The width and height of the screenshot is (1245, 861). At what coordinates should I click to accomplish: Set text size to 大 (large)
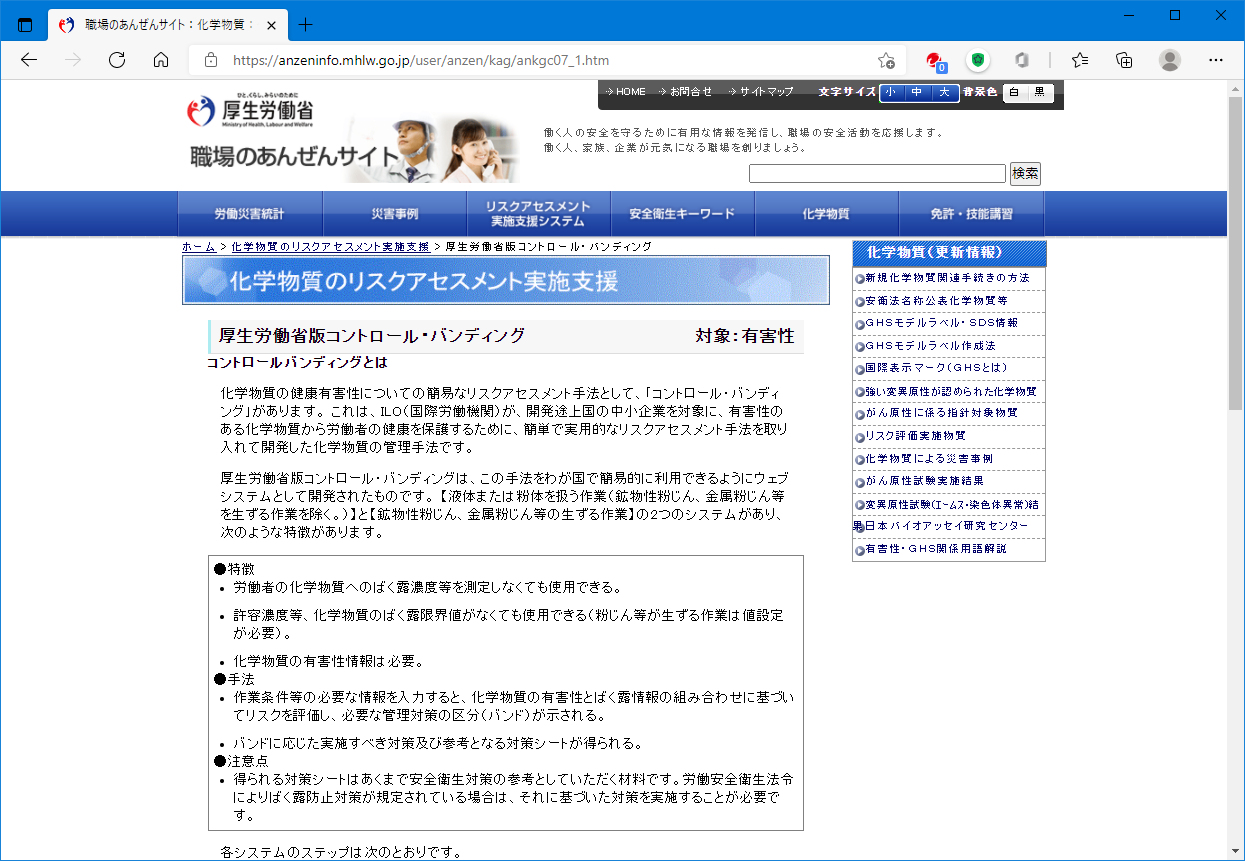tap(945, 93)
